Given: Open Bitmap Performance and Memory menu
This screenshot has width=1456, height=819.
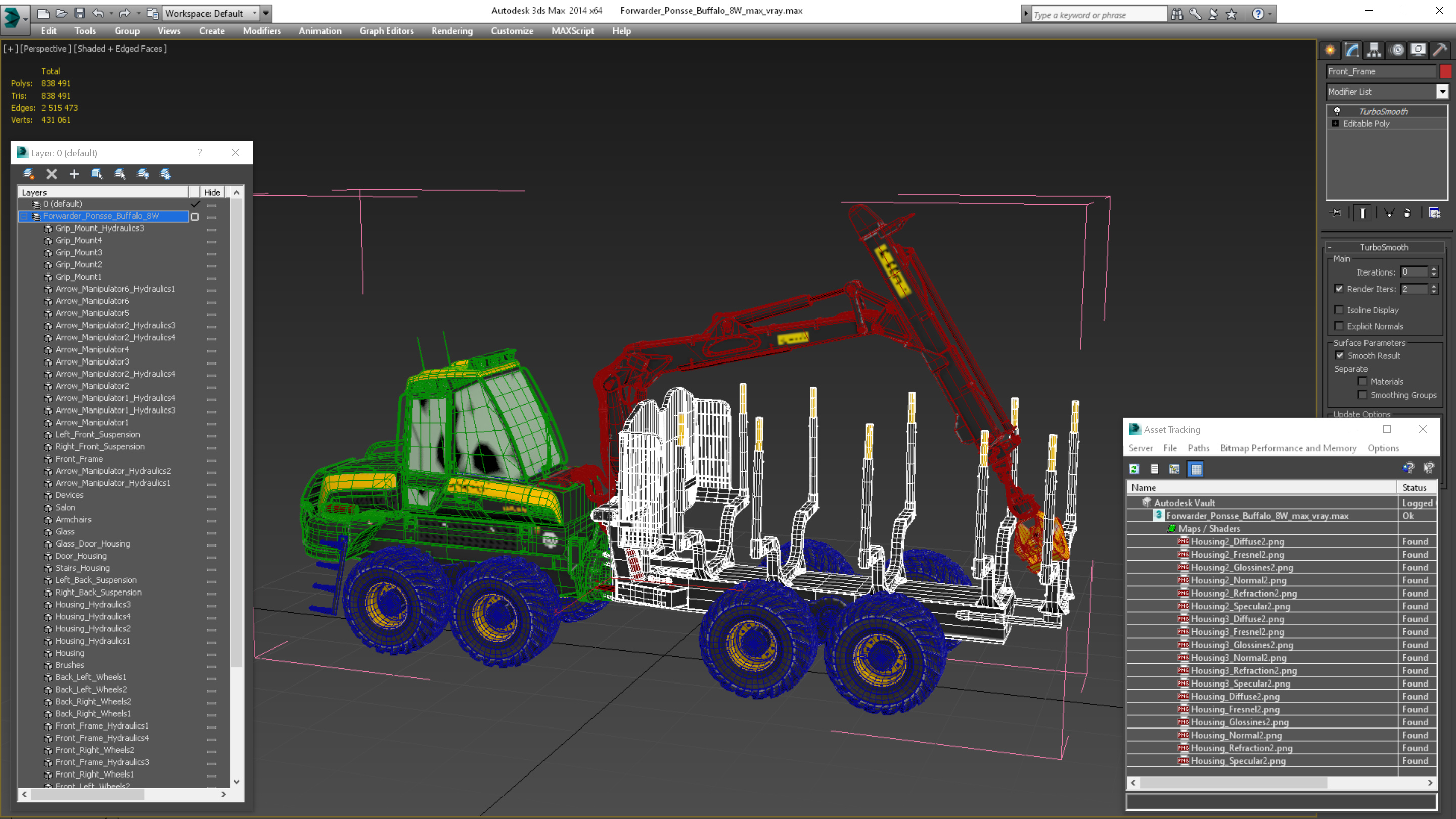Looking at the screenshot, I should pyautogui.click(x=1288, y=448).
